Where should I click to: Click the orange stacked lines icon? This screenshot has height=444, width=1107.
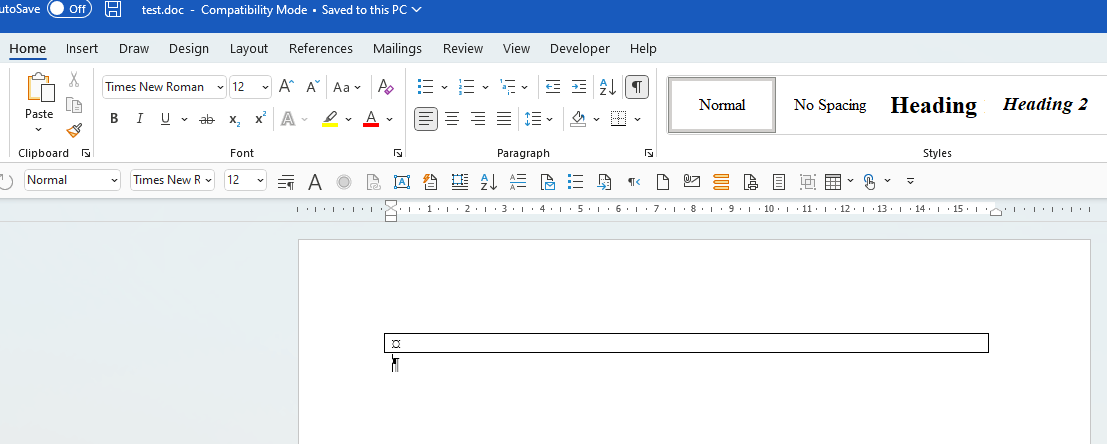click(721, 182)
